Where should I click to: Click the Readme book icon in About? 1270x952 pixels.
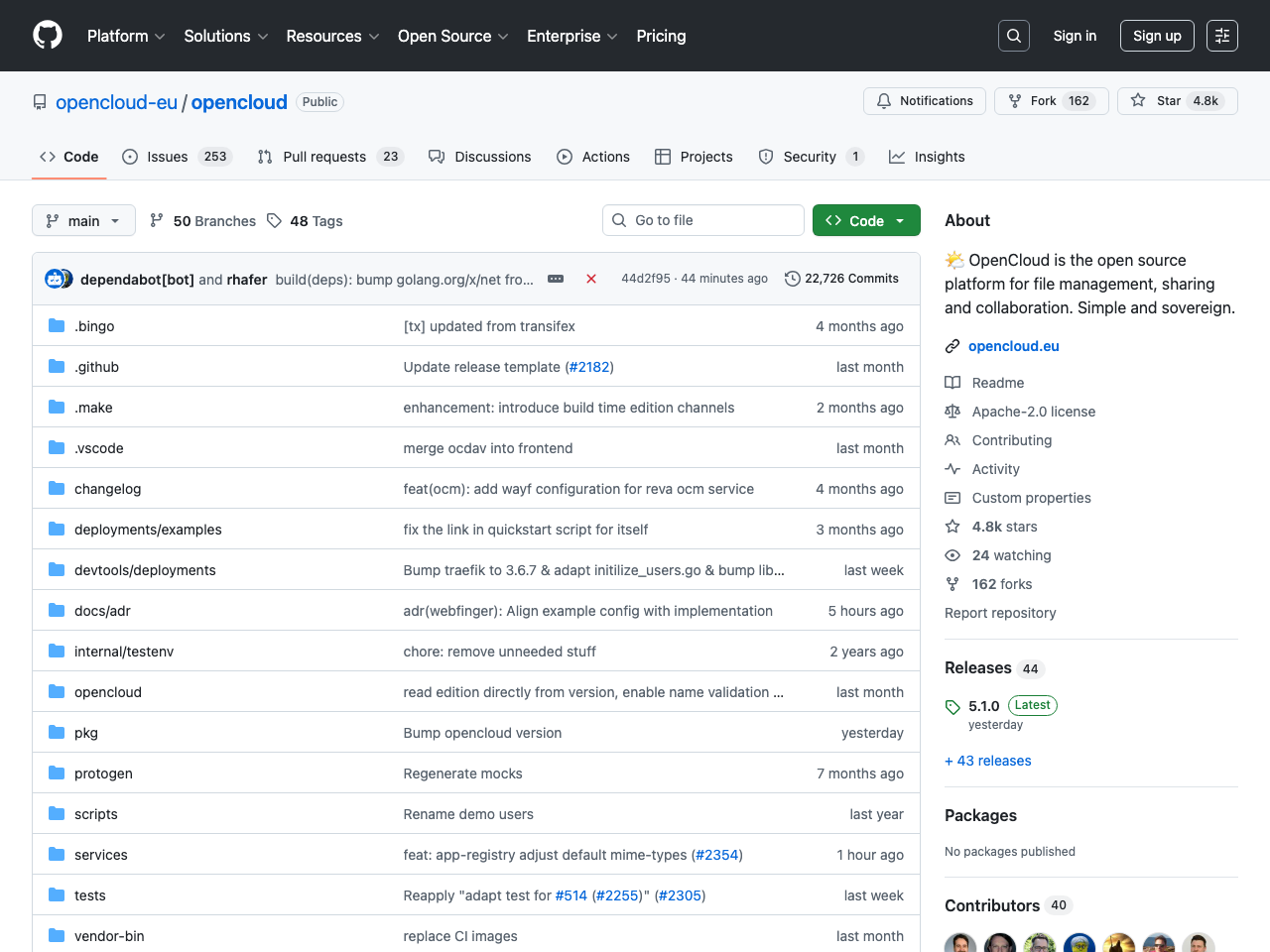[x=952, y=383]
